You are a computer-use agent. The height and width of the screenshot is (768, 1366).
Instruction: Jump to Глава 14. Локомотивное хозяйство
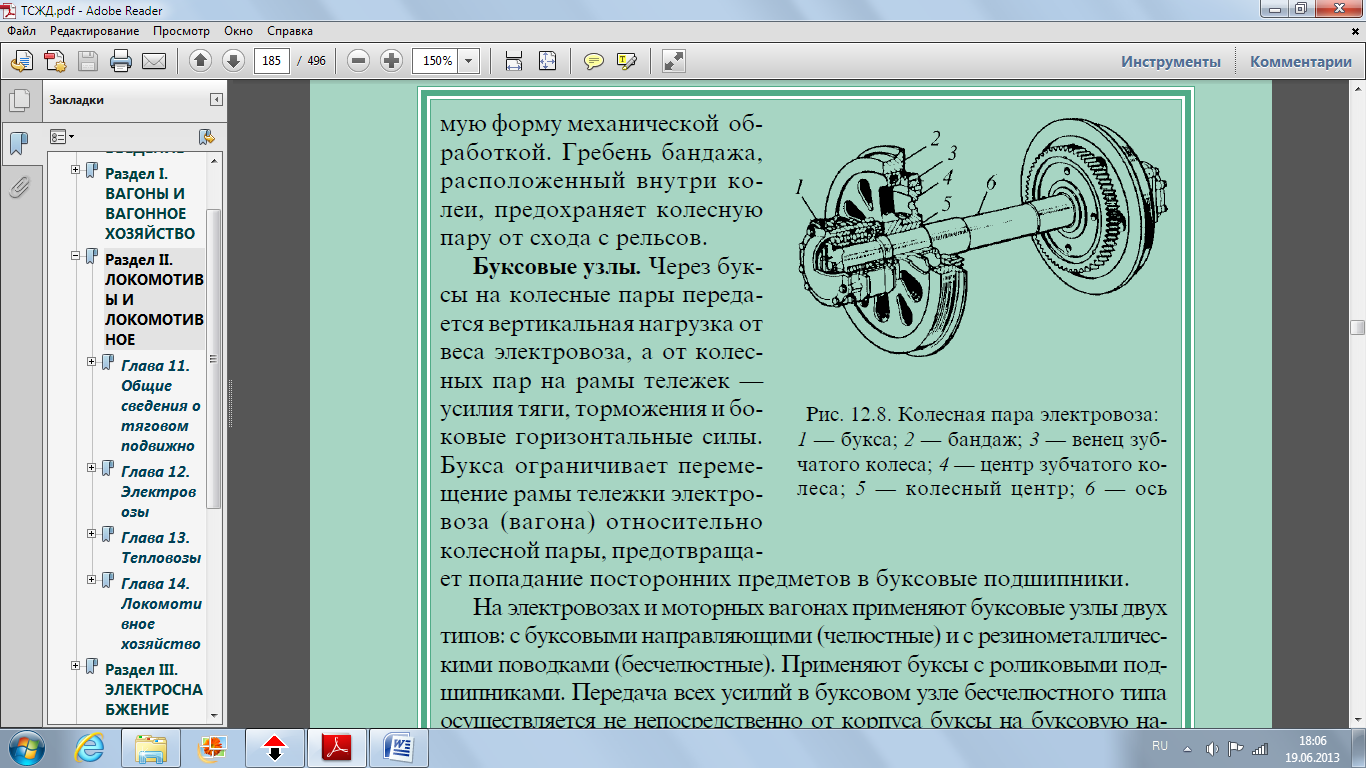(161, 614)
